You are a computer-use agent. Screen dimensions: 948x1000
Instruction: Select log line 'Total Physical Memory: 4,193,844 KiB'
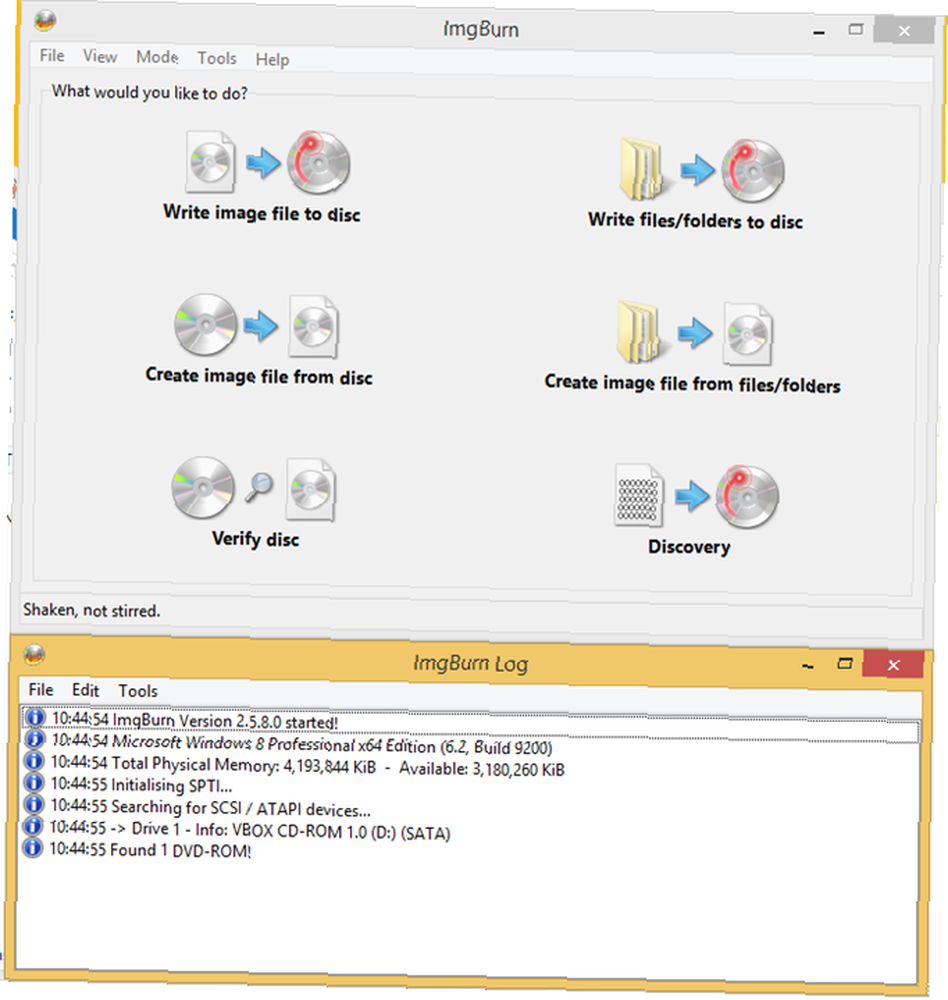(x=307, y=766)
